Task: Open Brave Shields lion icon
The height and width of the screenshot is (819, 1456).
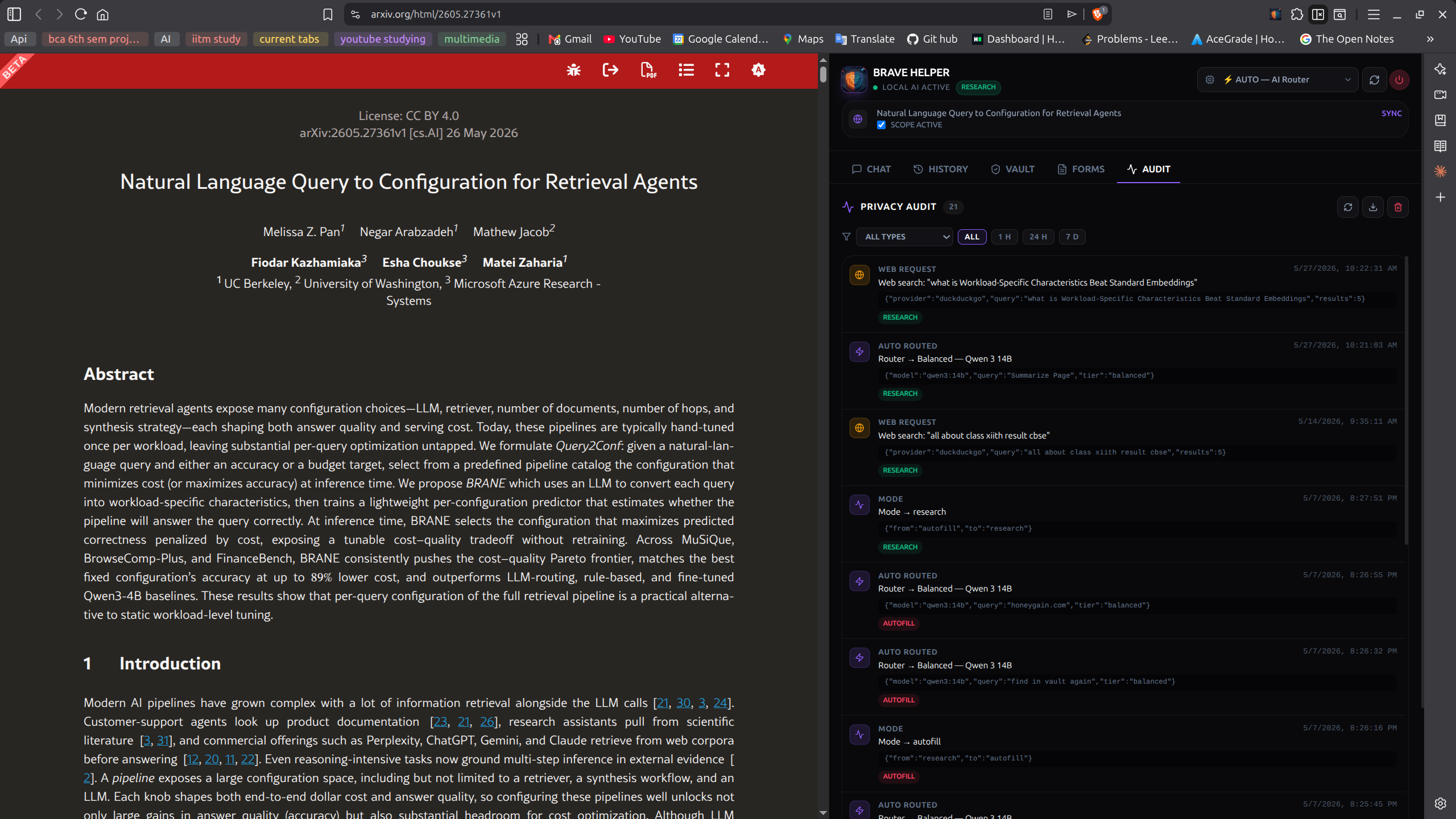Action: pos(1098,14)
